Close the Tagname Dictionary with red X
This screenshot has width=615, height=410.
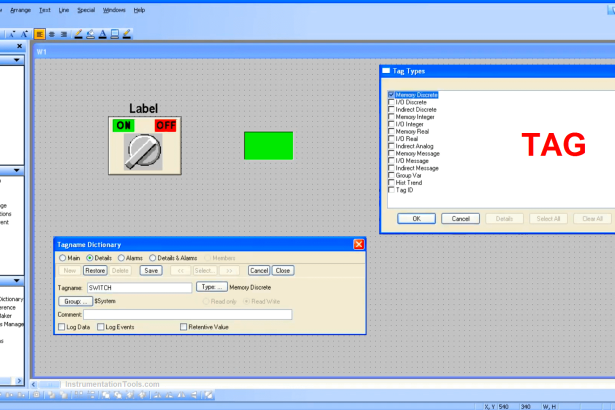coord(359,244)
